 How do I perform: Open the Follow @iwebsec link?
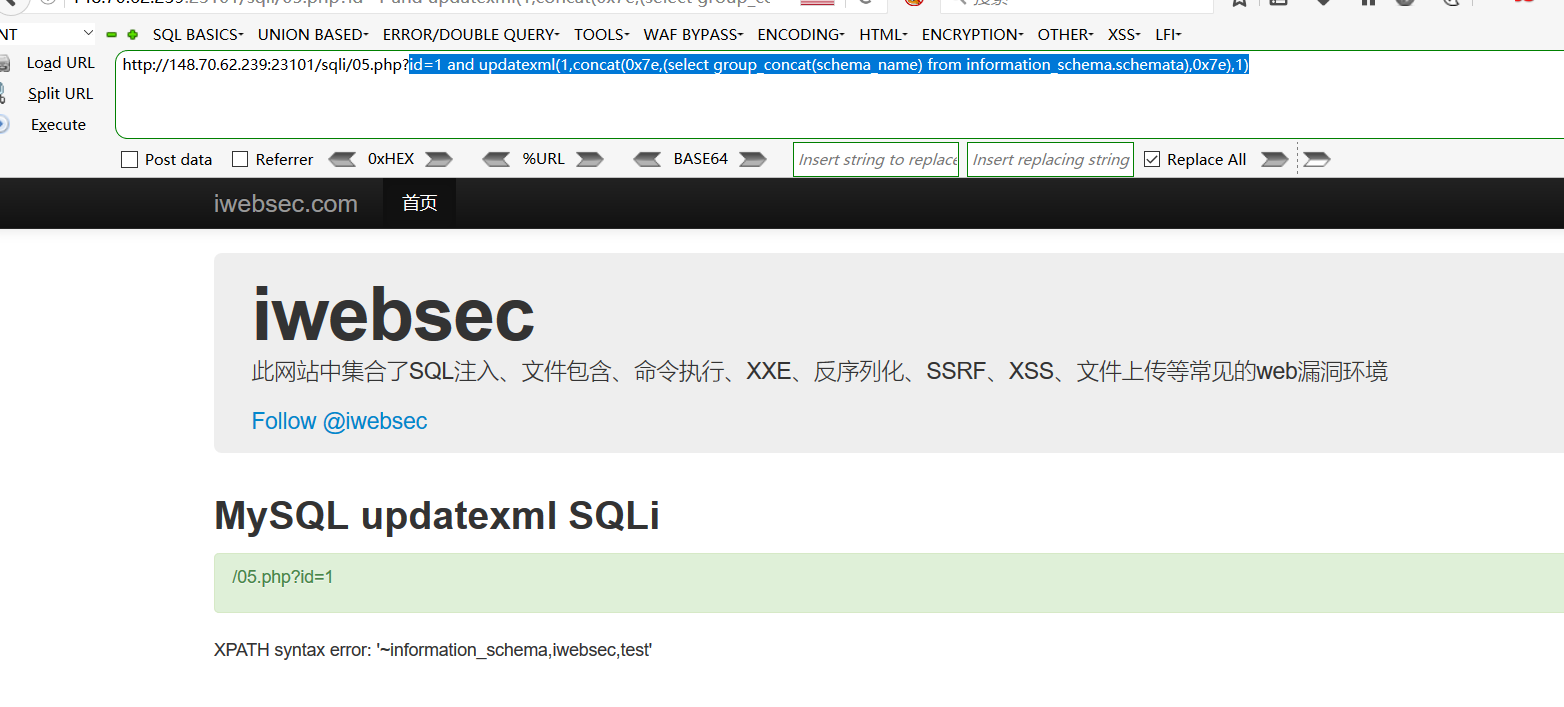pos(339,421)
